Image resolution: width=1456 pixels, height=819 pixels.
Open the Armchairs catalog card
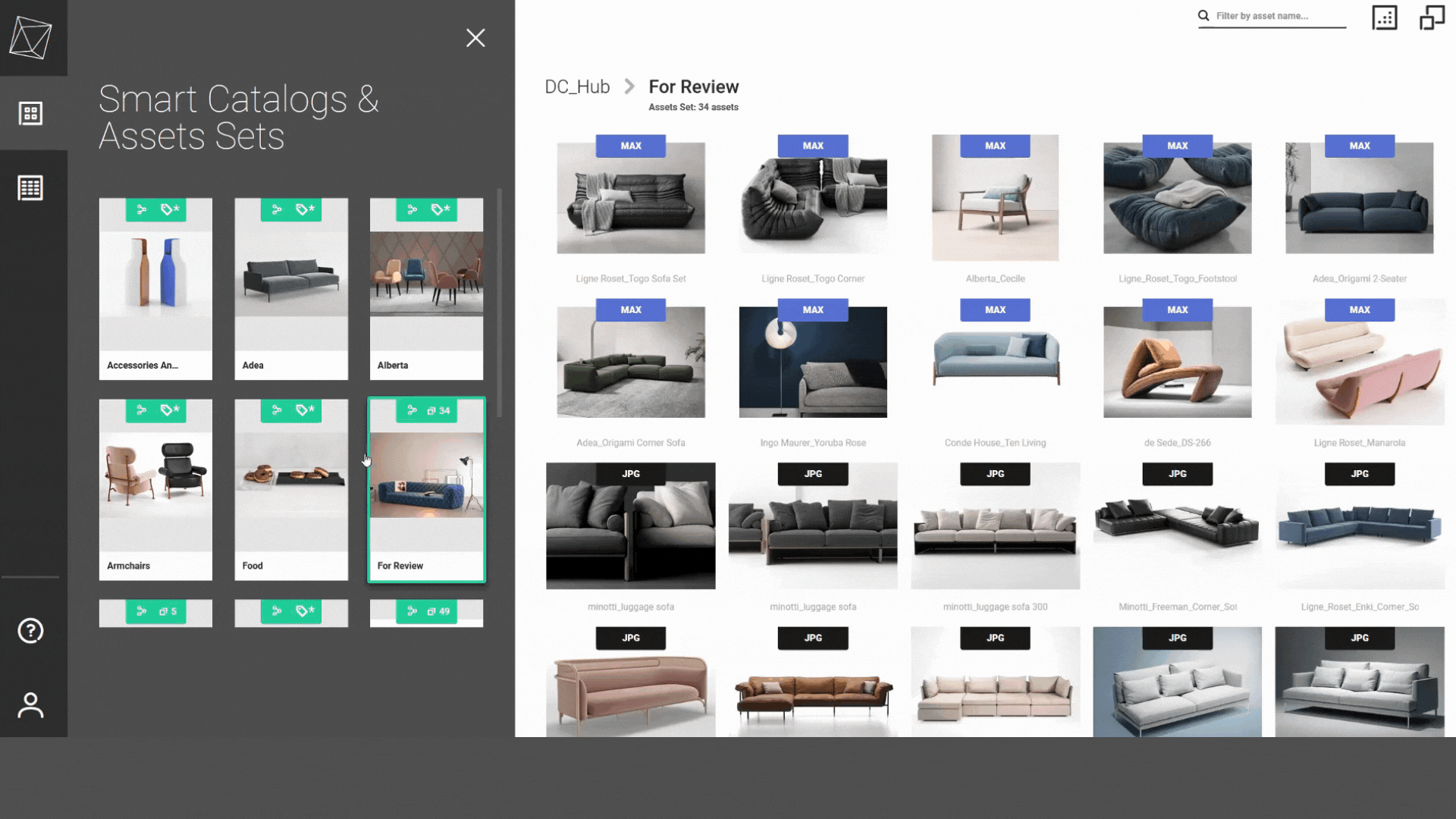[155, 490]
